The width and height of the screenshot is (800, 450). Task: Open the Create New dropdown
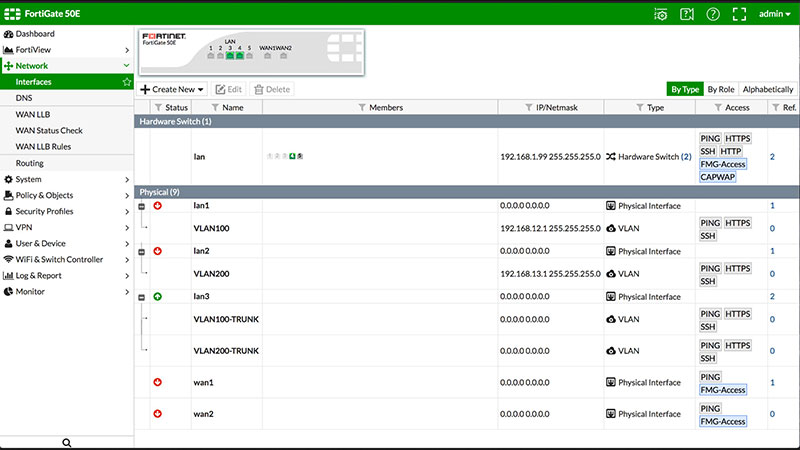tap(172, 89)
